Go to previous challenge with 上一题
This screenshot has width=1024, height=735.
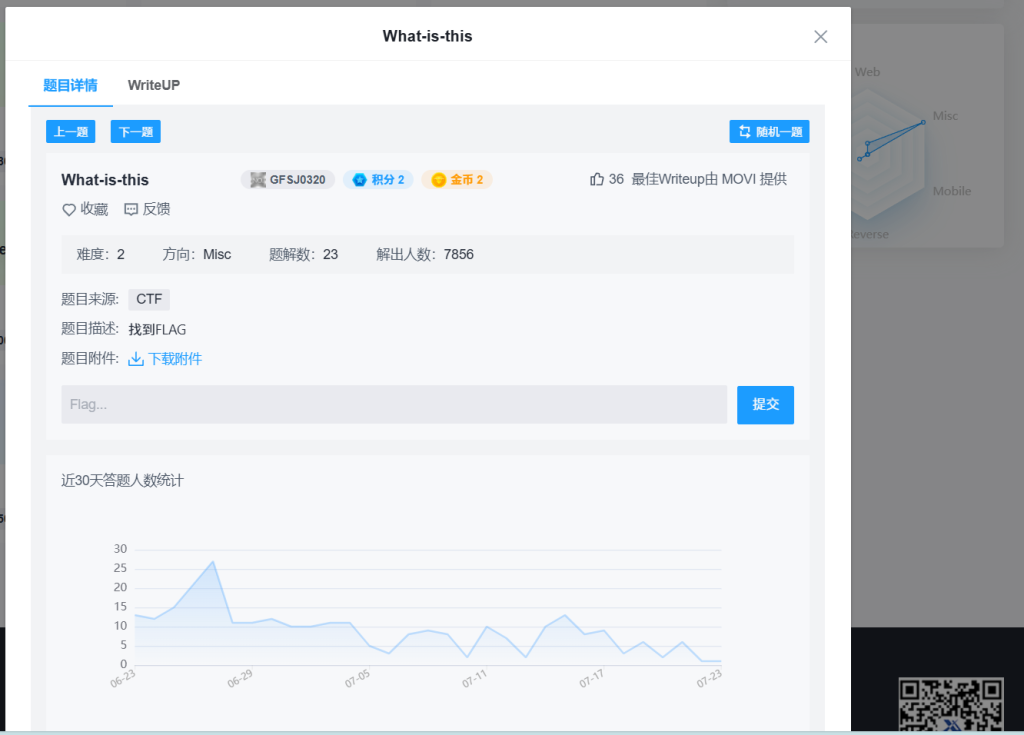tap(71, 132)
